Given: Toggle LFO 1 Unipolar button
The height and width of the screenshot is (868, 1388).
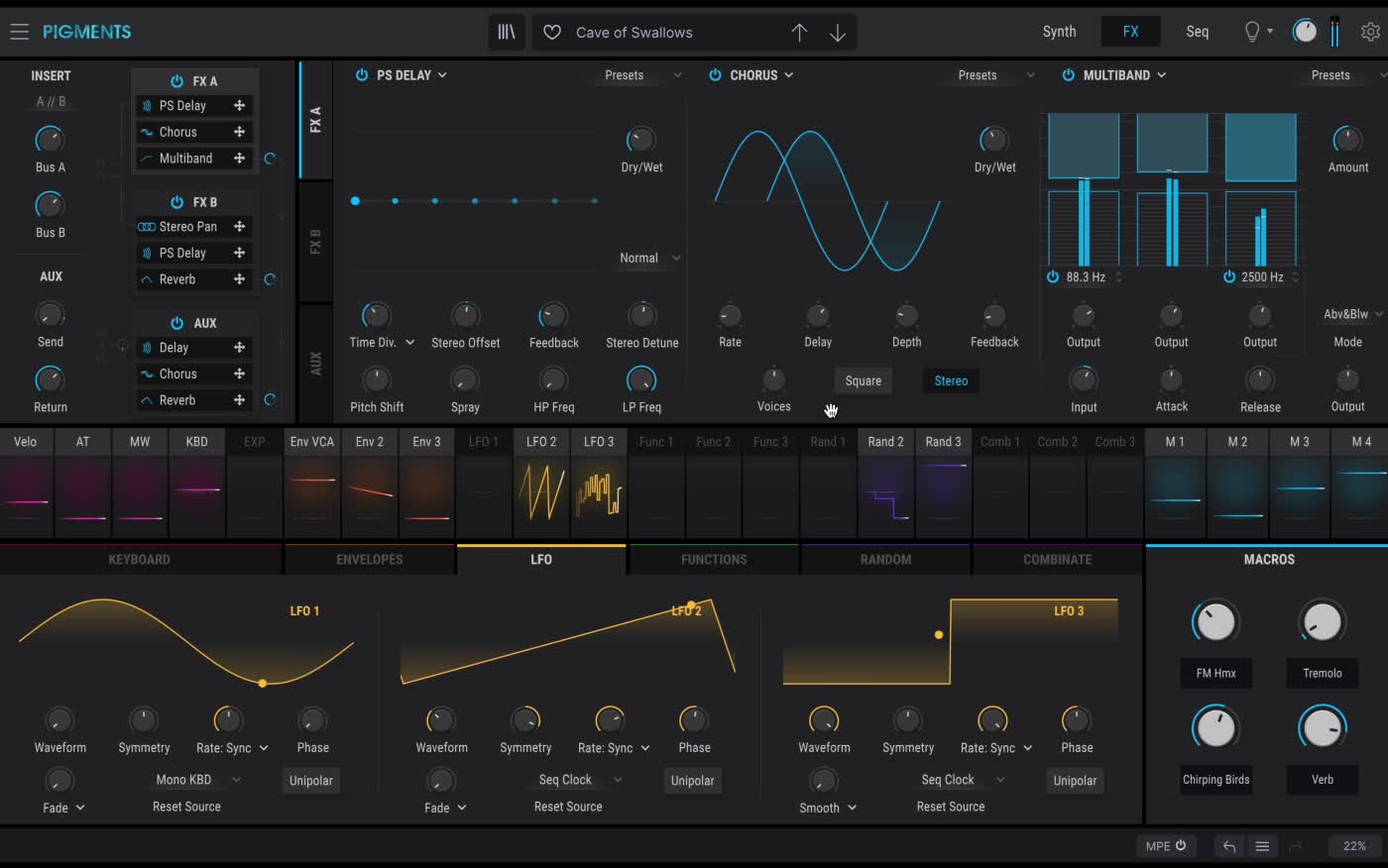Looking at the screenshot, I should 310,781.
